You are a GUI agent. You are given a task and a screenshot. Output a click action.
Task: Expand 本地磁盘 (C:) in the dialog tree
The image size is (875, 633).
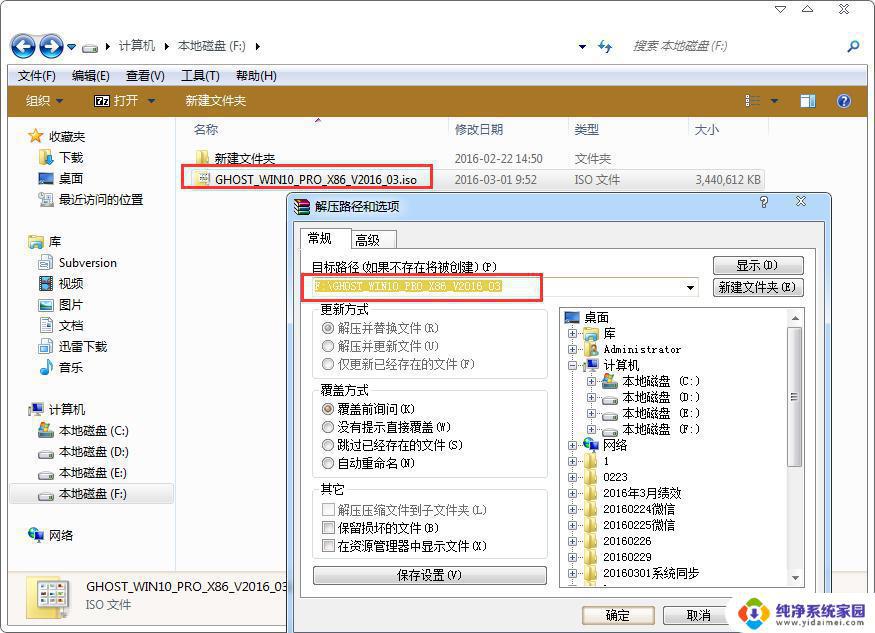coord(591,381)
